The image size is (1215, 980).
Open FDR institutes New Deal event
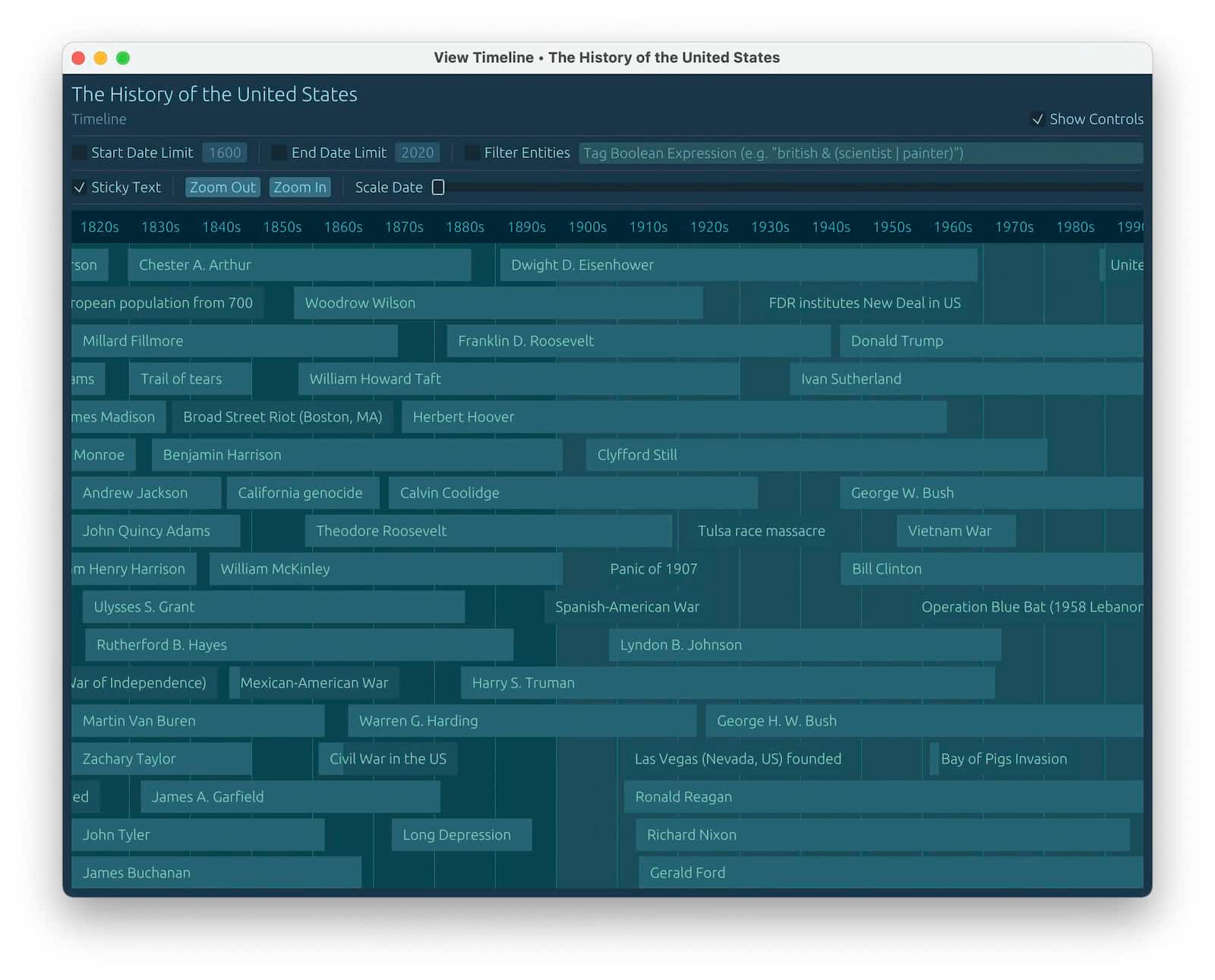[x=864, y=303]
